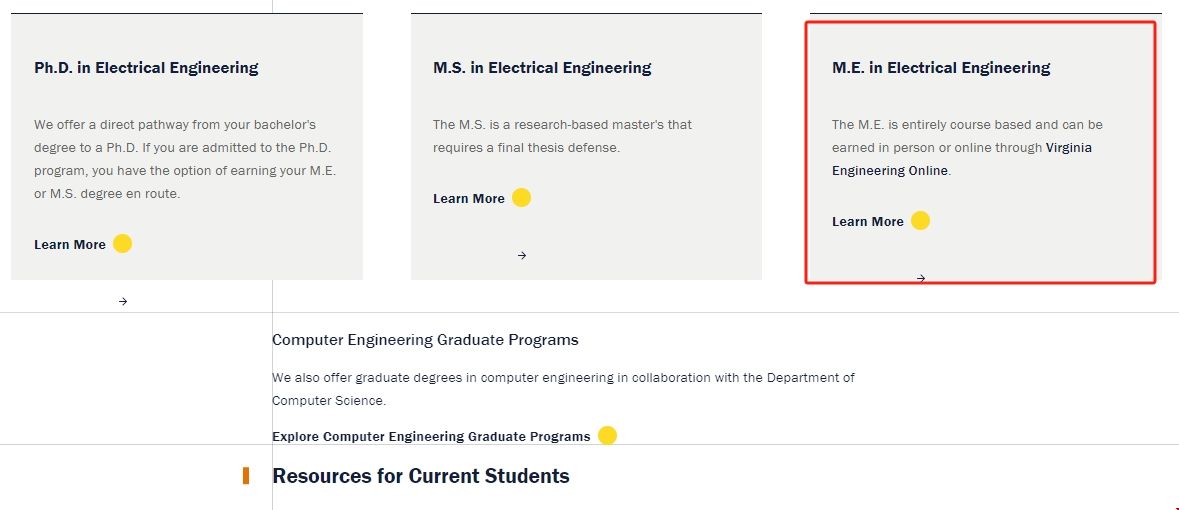Select the M.E. in Electrical Engineering heading

click(x=941, y=68)
